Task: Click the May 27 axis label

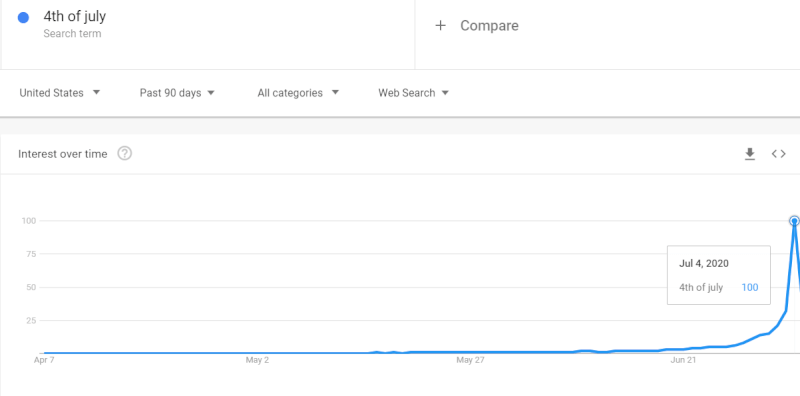Action: click(x=470, y=361)
